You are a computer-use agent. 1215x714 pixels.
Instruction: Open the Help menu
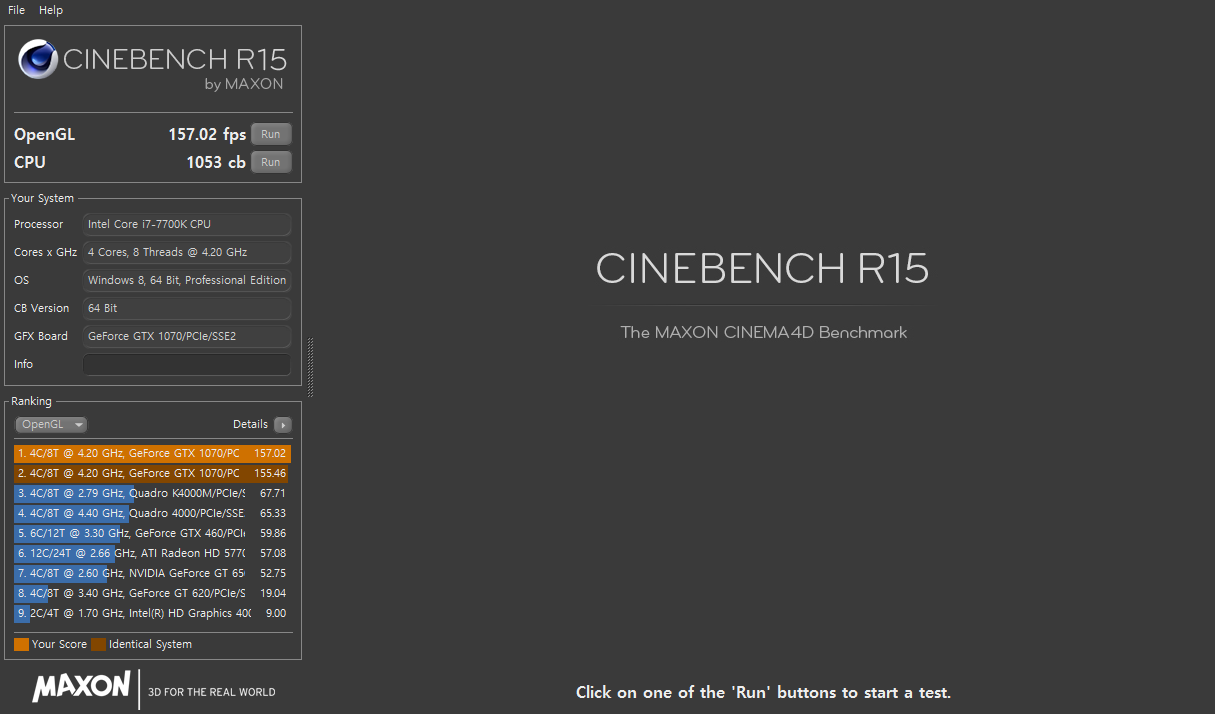51,10
